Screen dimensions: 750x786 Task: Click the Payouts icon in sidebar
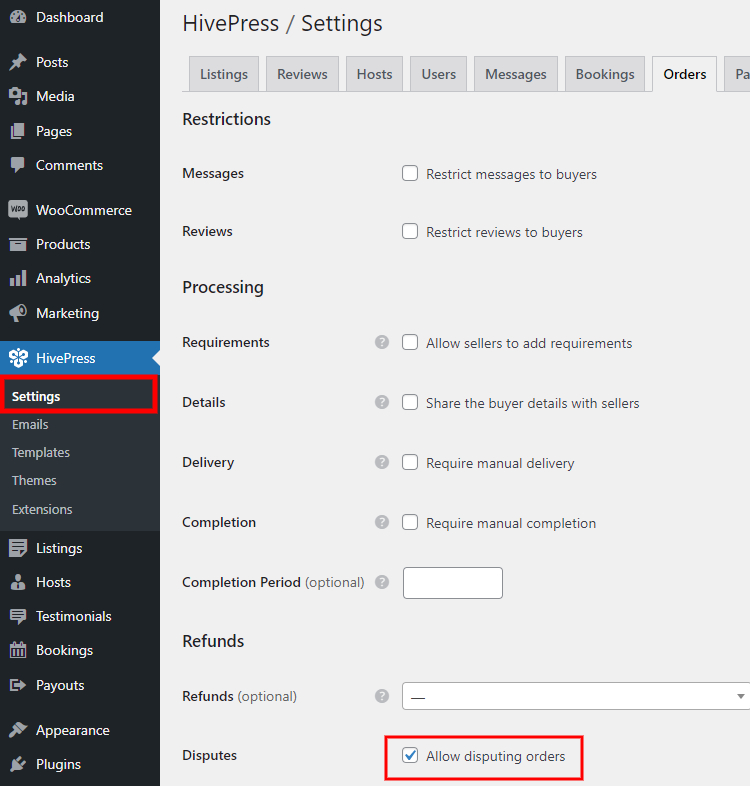pyautogui.click(x=18, y=685)
